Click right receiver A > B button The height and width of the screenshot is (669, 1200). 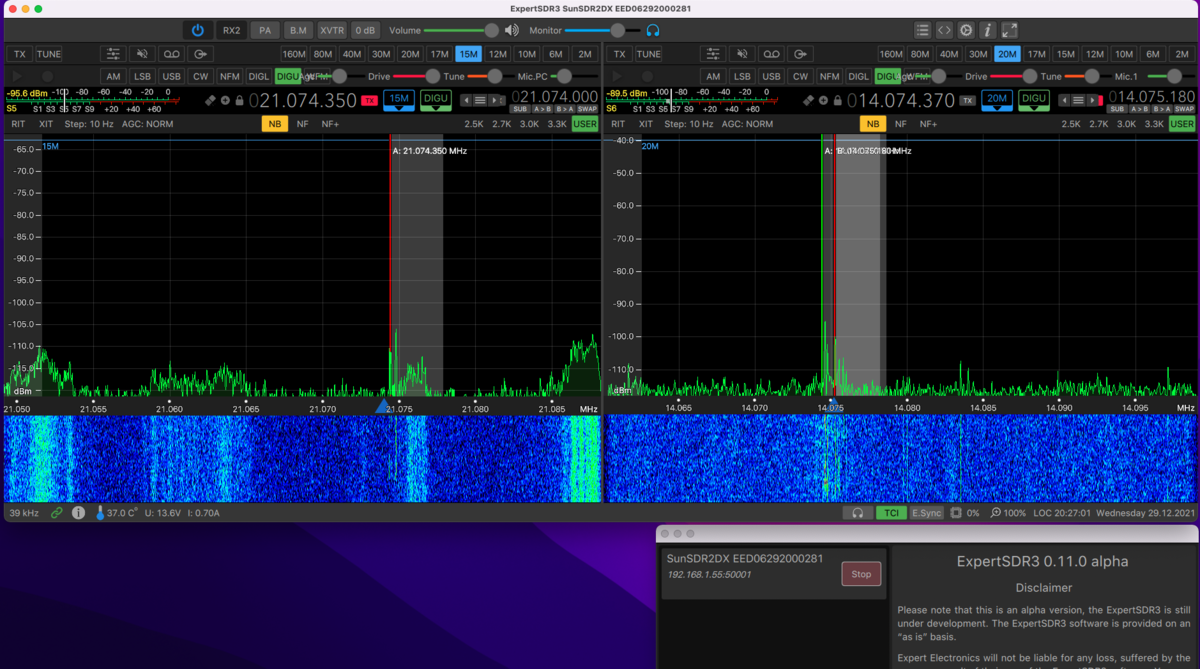(1141, 108)
